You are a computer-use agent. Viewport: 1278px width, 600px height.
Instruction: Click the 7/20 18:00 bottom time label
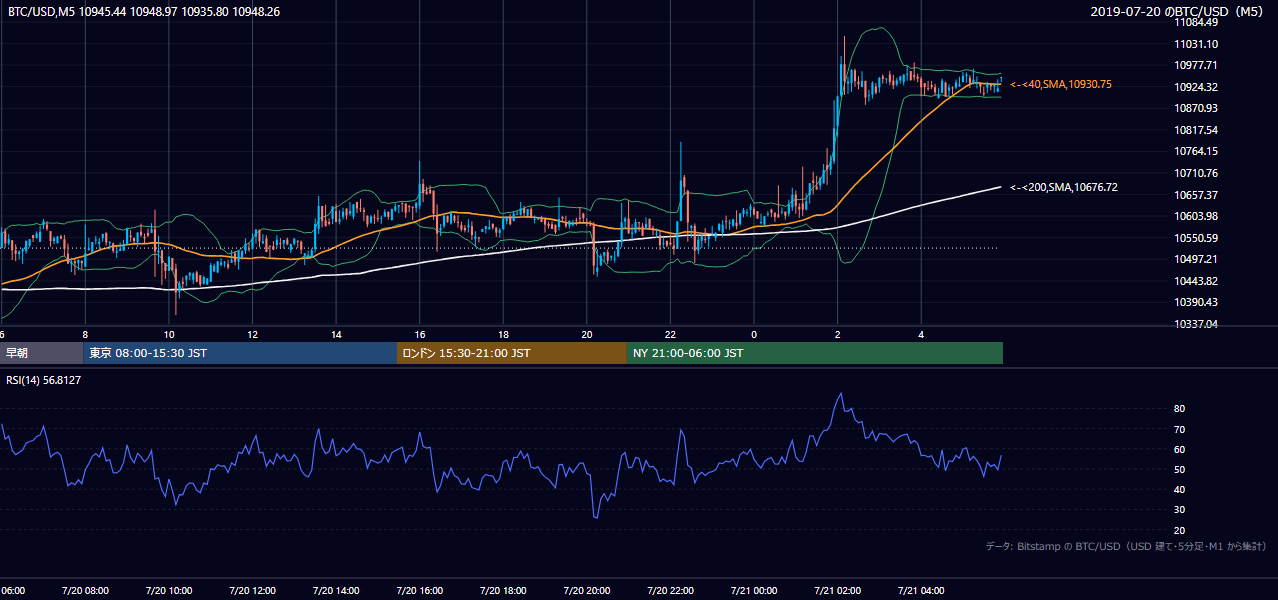pyautogui.click(x=503, y=591)
